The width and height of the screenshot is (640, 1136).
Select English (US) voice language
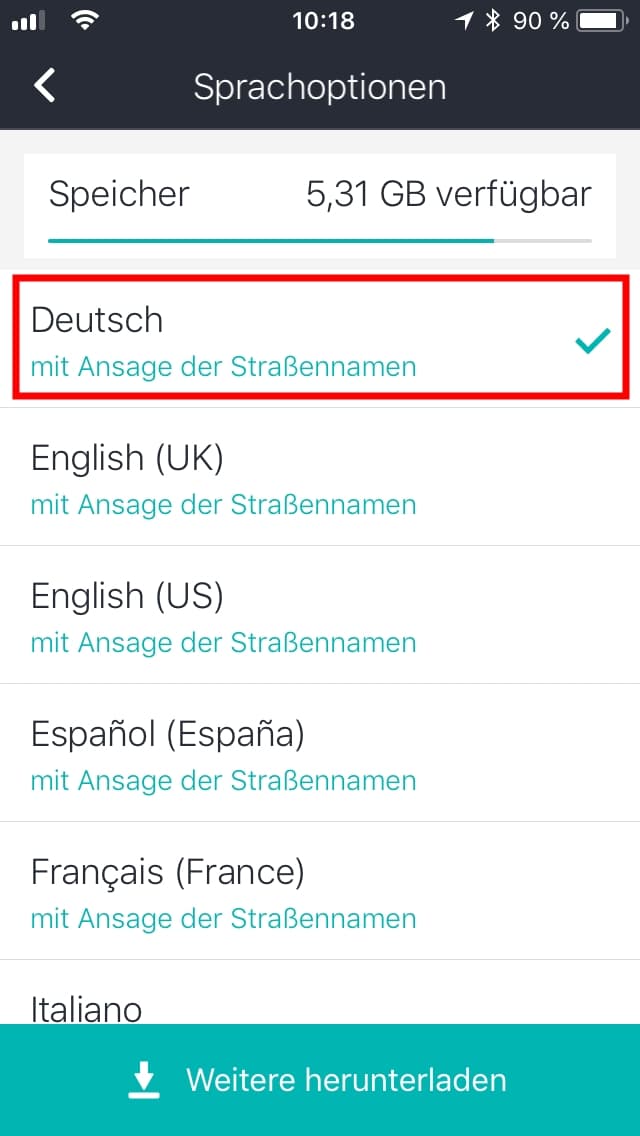click(320, 615)
